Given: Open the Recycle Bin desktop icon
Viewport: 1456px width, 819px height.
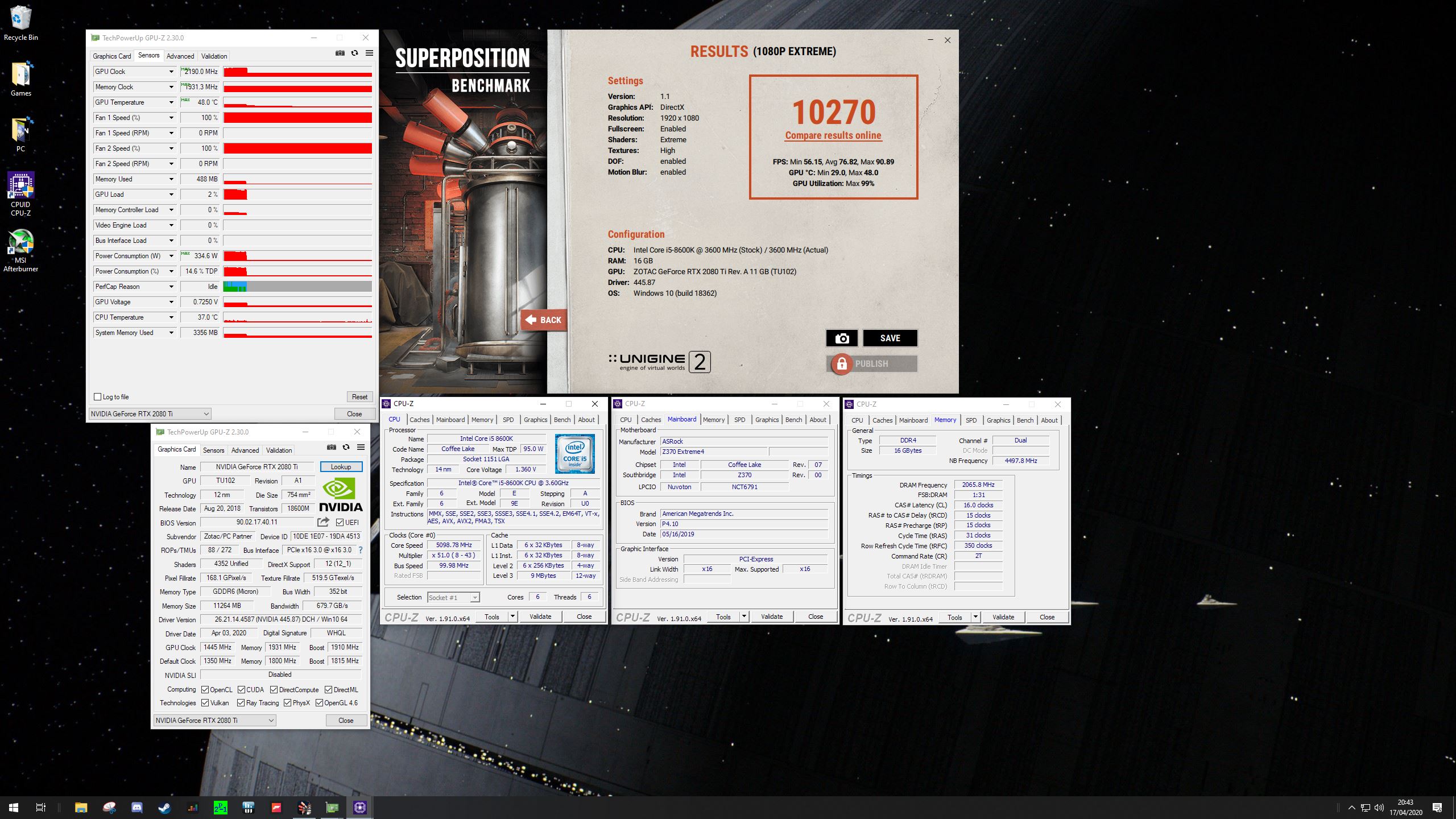Looking at the screenshot, I should 21,23.
